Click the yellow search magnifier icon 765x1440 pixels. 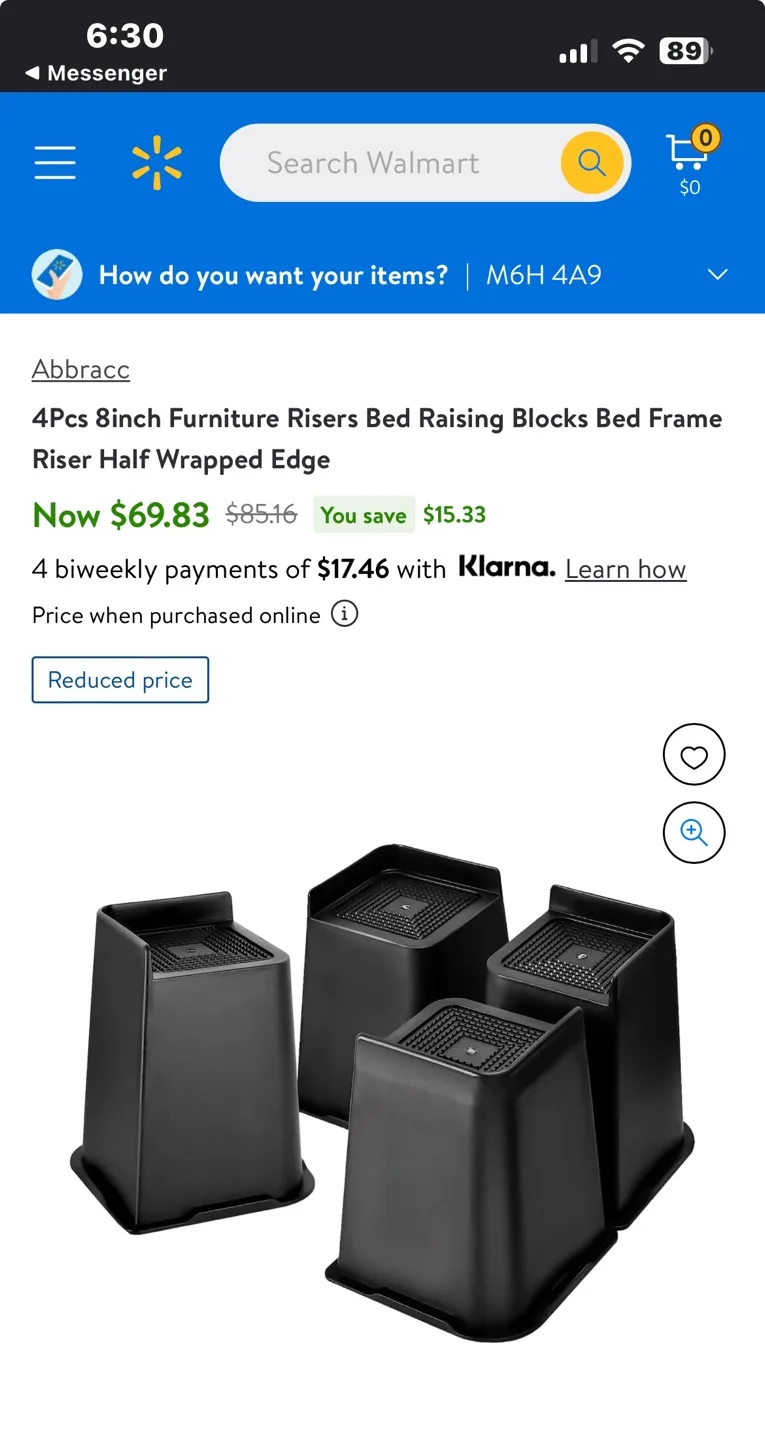[x=590, y=162]
